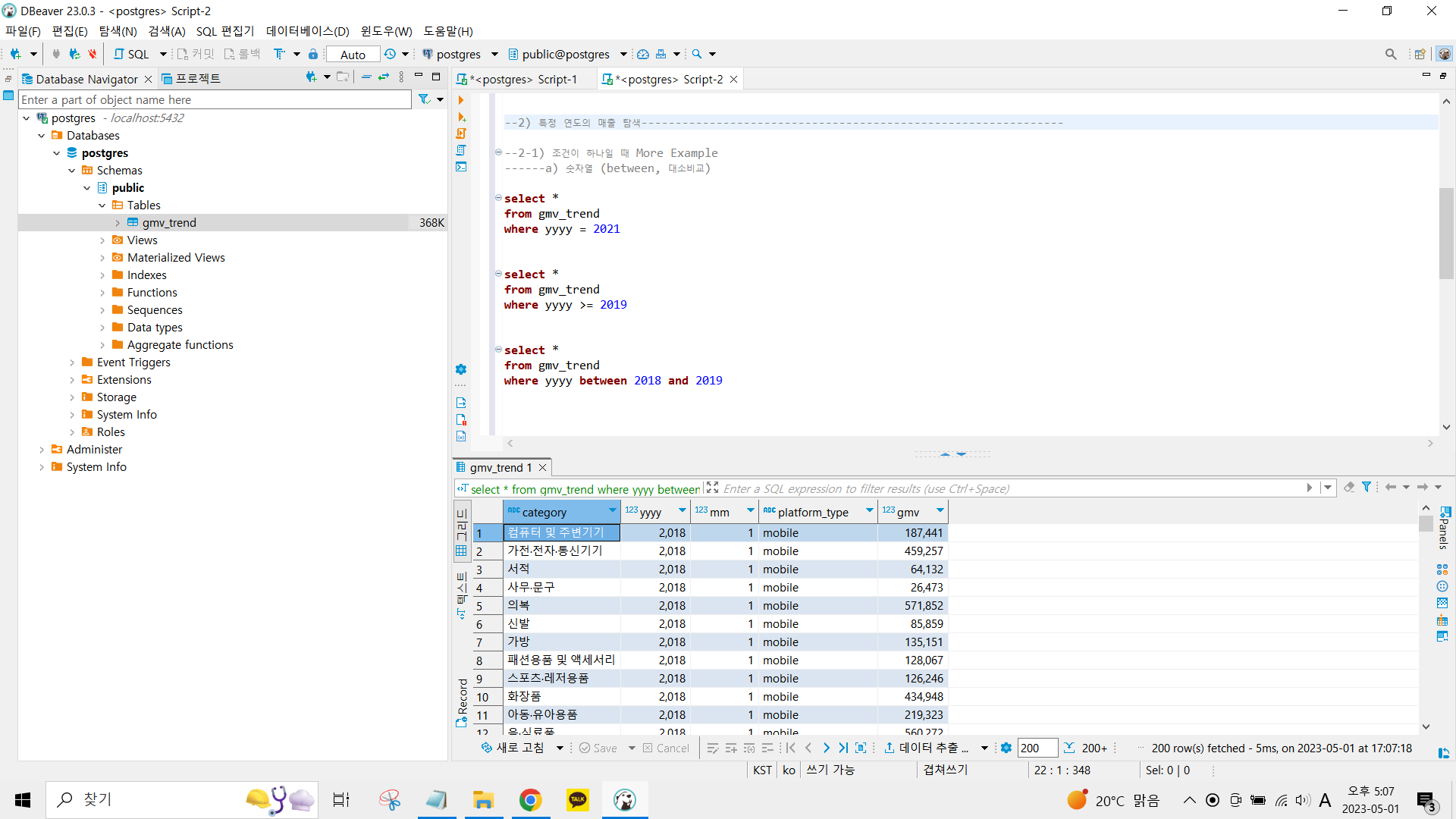Click the red disconnect icon in toolbar
This screenshot has height=819, width=1456.
(x=92, y=54)
